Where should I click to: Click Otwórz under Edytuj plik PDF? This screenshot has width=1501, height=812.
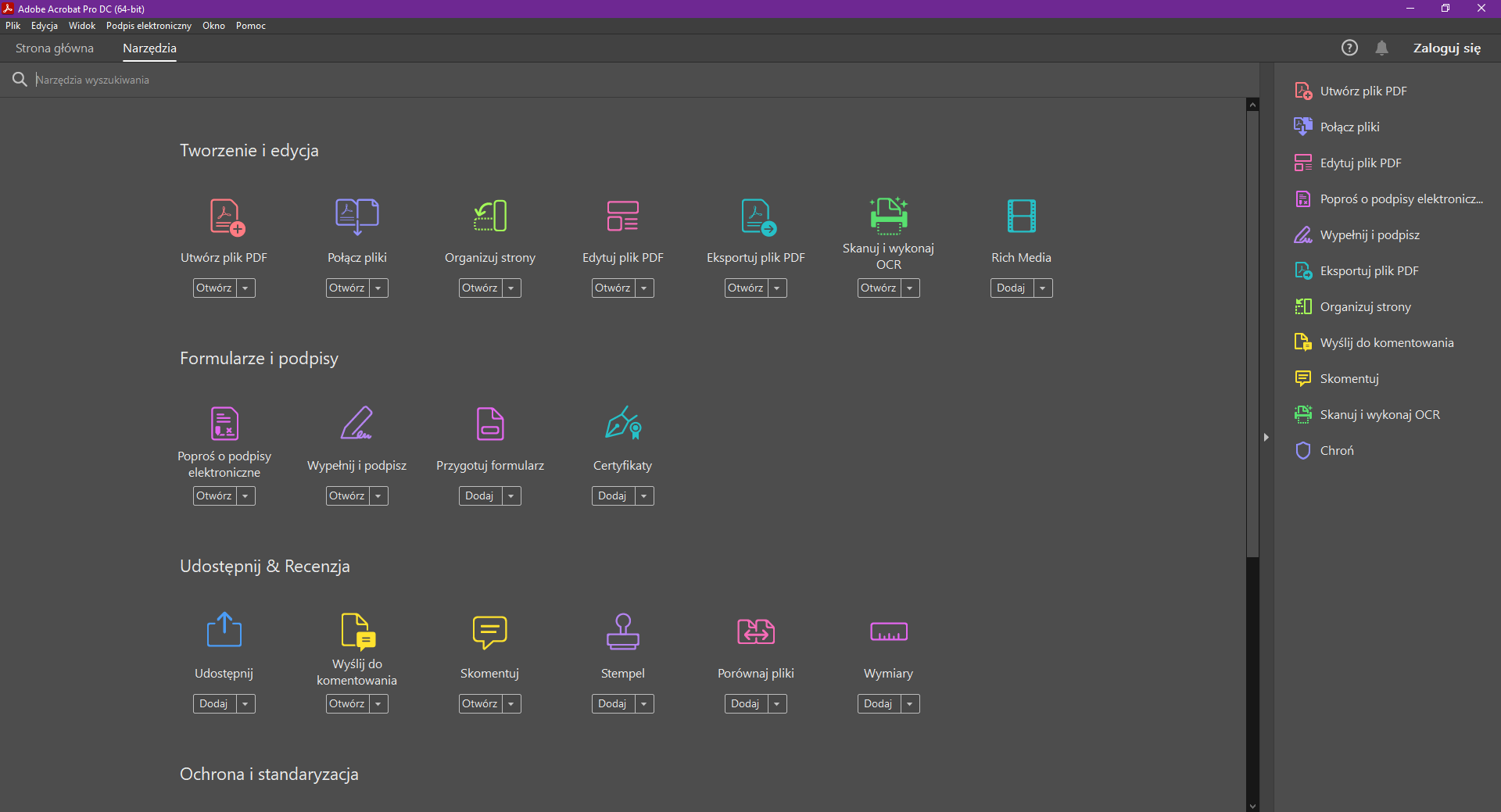click(x=613, y=288)
